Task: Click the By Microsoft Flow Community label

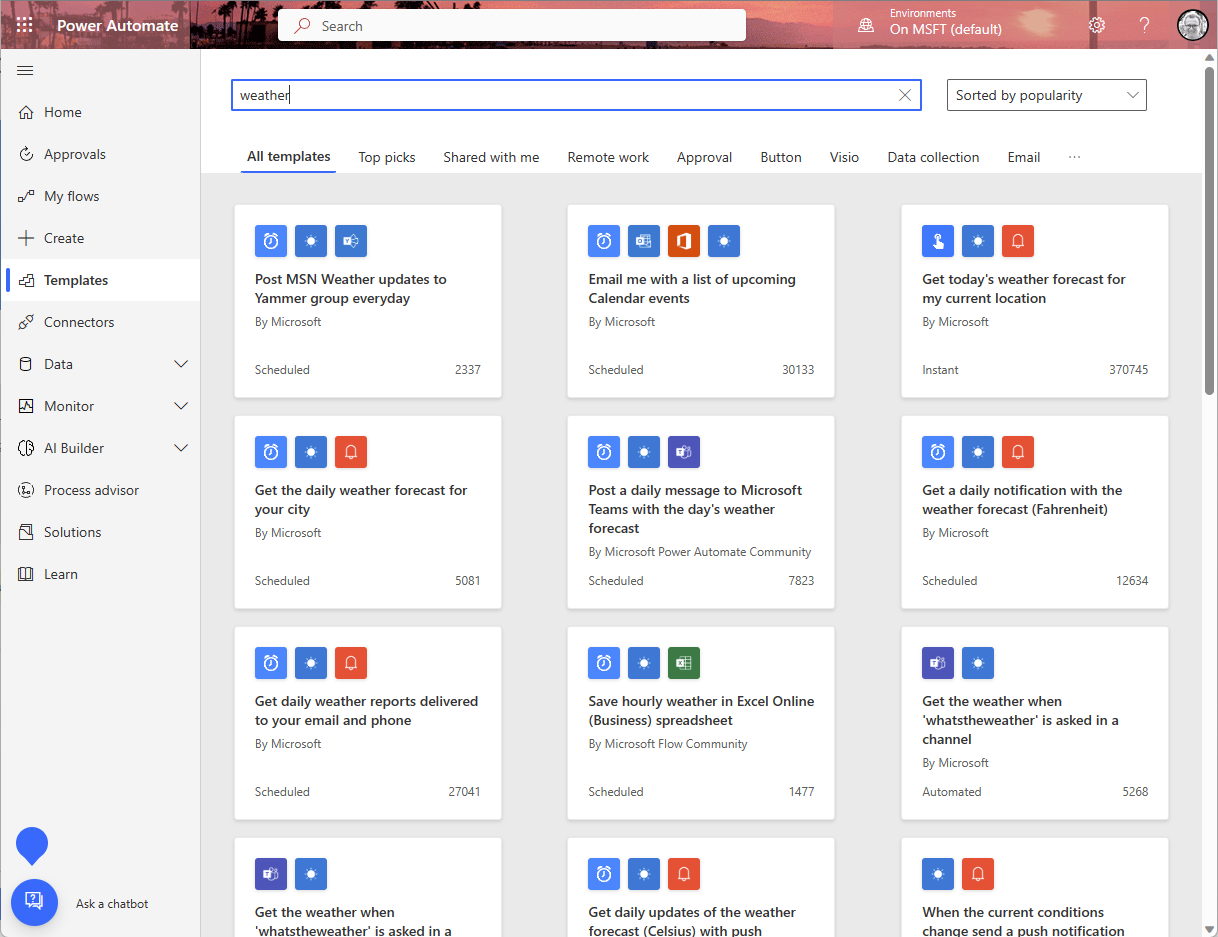Action: click(x=668, y=744)
